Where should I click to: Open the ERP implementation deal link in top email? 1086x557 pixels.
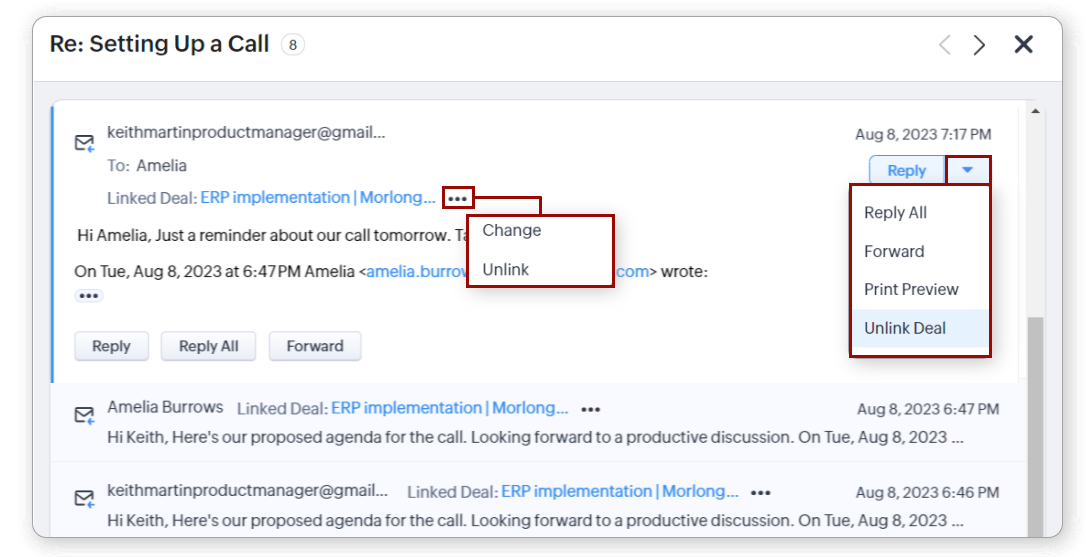tap(318, 198)
